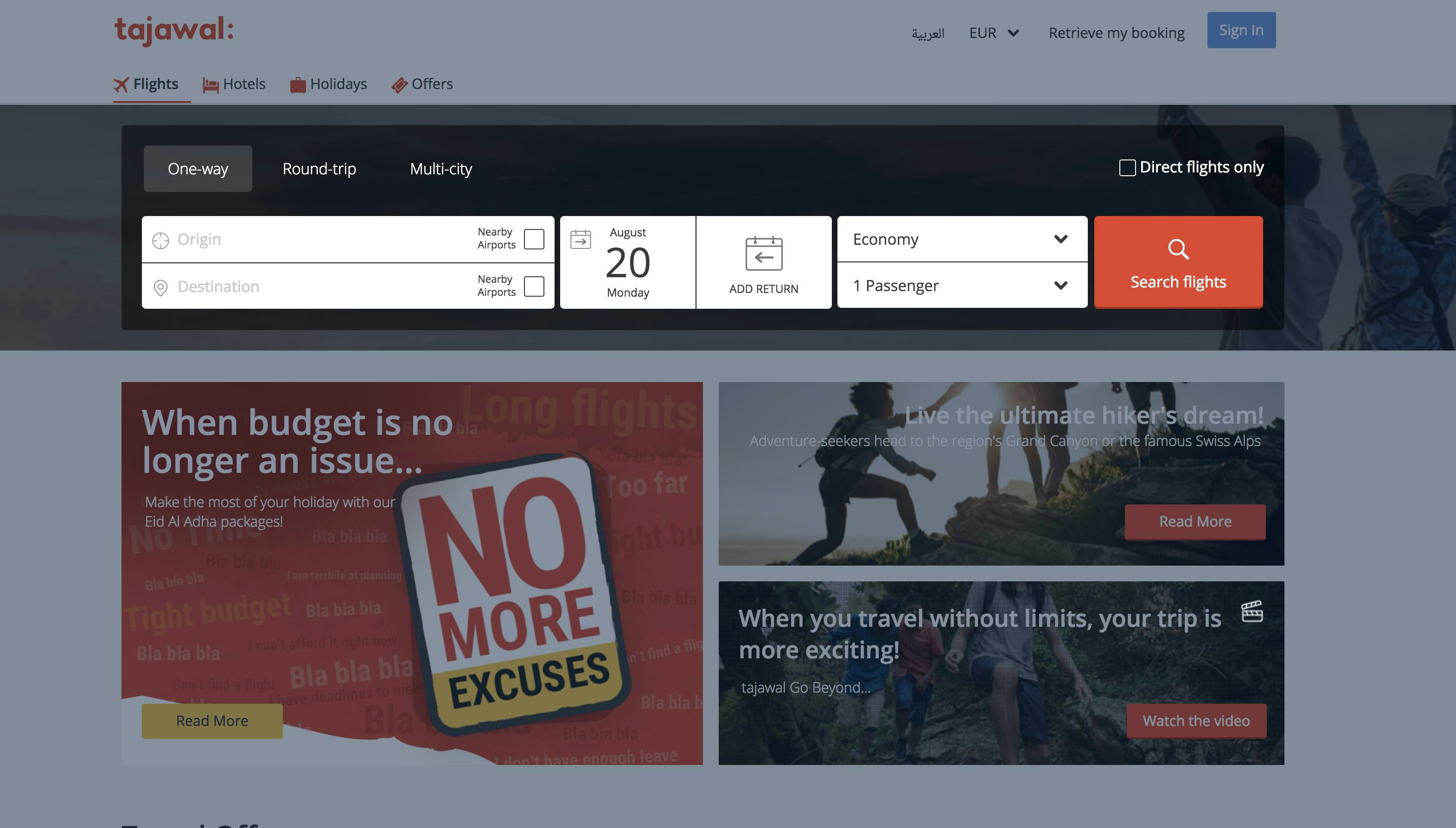Check Nearby Airports for Destination
The height and width of the screenshot is (828, 1456).
point(534,286)
